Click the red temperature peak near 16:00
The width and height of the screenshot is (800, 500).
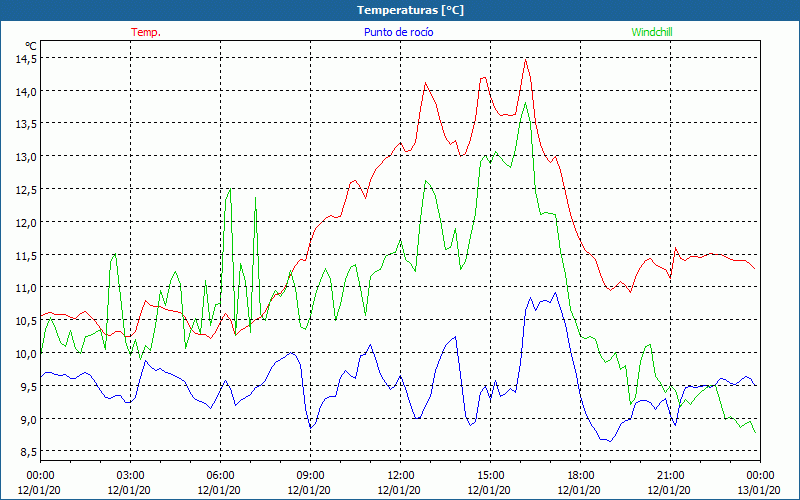[526, 60]
